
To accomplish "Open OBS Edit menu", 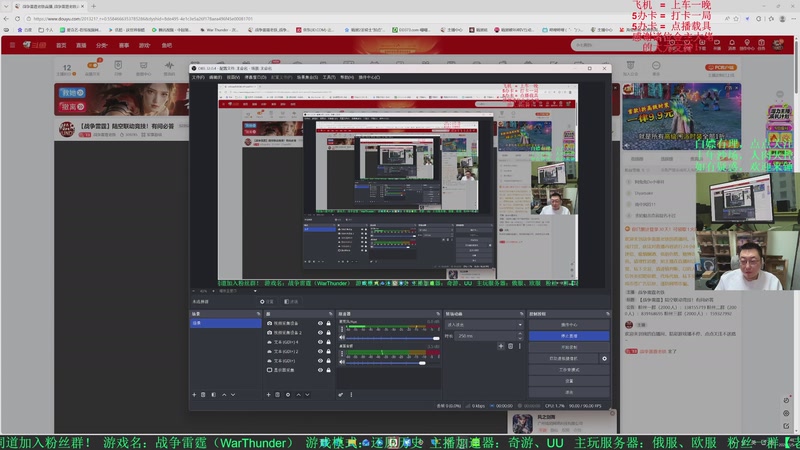I will 215,78.
